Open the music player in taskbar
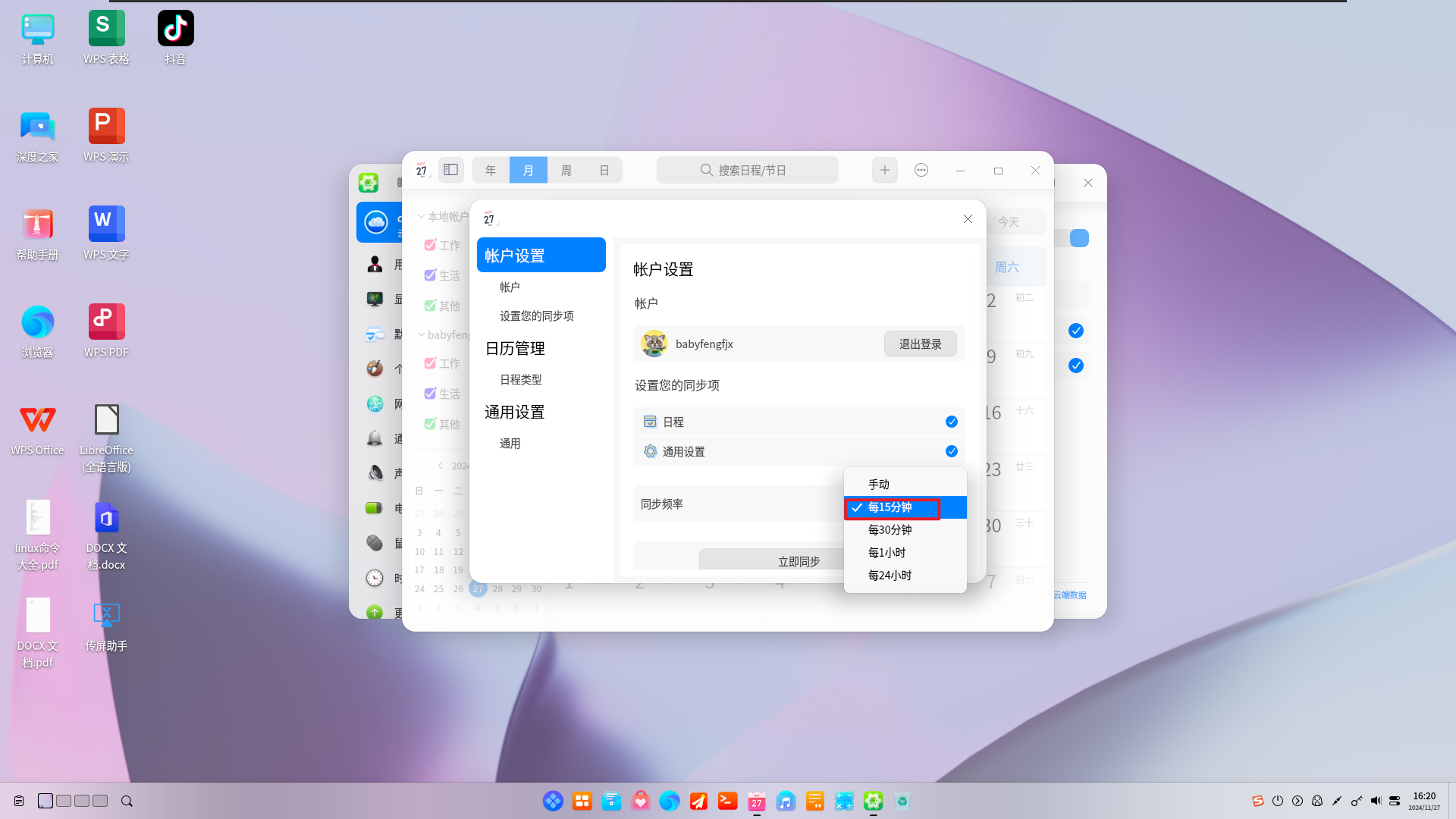The height and width of the screenshot is (819, 1456). 786,801
